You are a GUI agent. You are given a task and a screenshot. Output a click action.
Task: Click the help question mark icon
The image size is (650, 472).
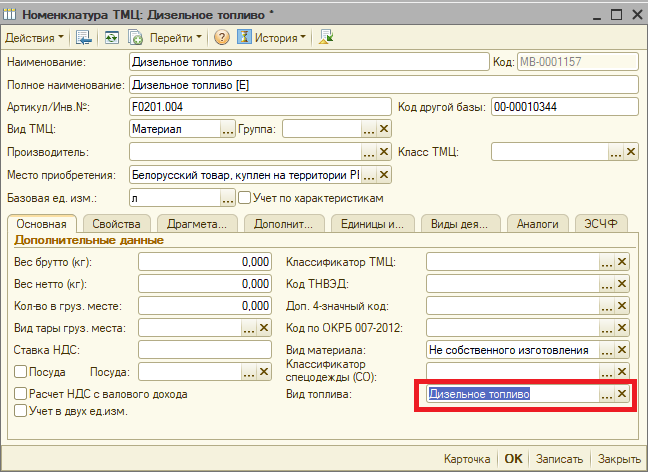tap(222, 37)
